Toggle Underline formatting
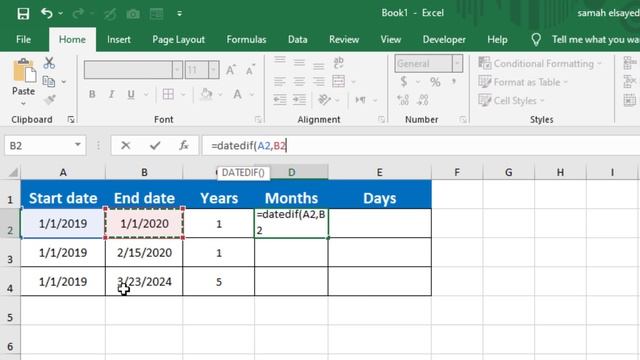The height and width of the screenshot is (360, 640). point(131,95)
